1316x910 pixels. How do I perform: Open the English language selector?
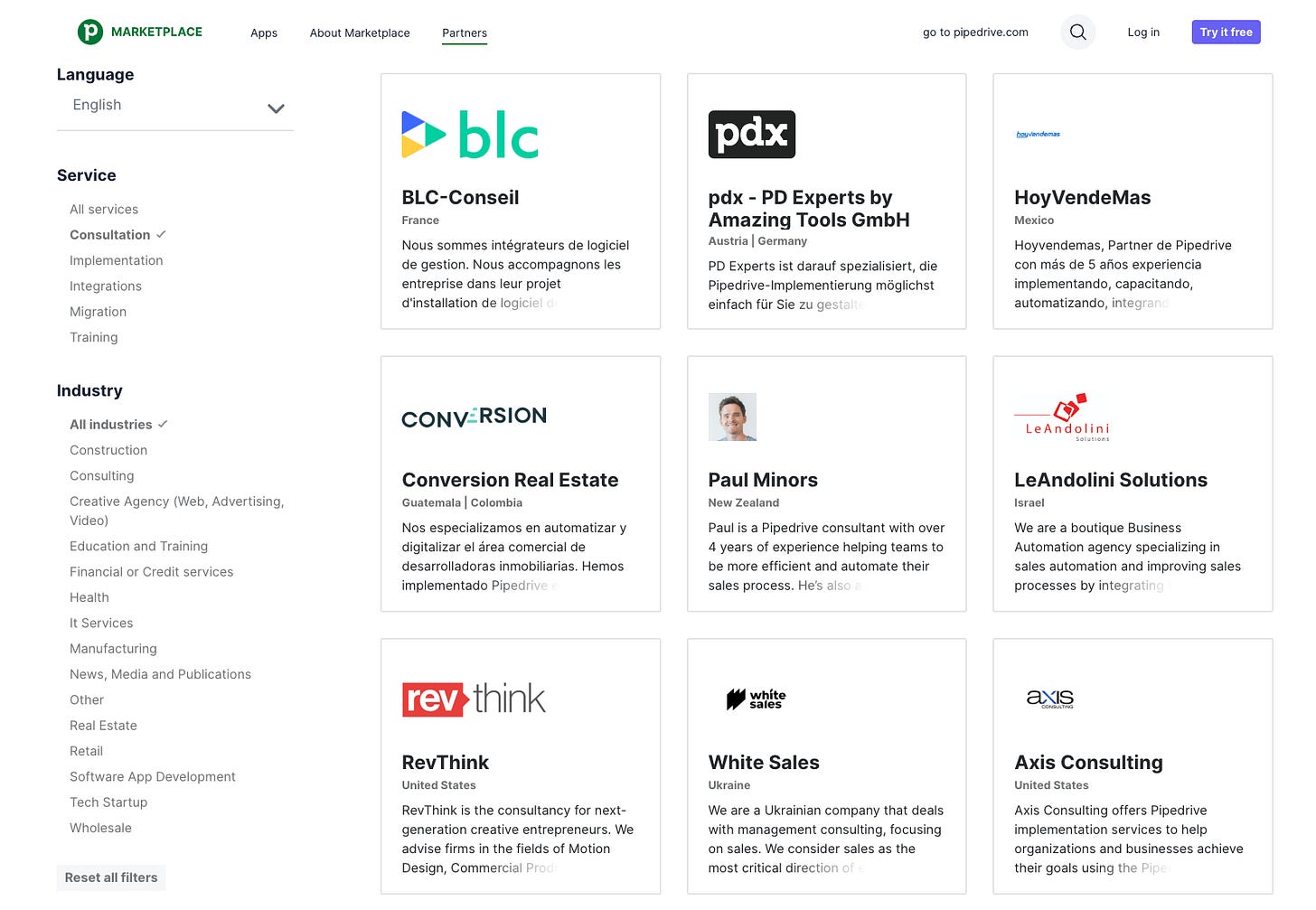click(x=175, y=107)
